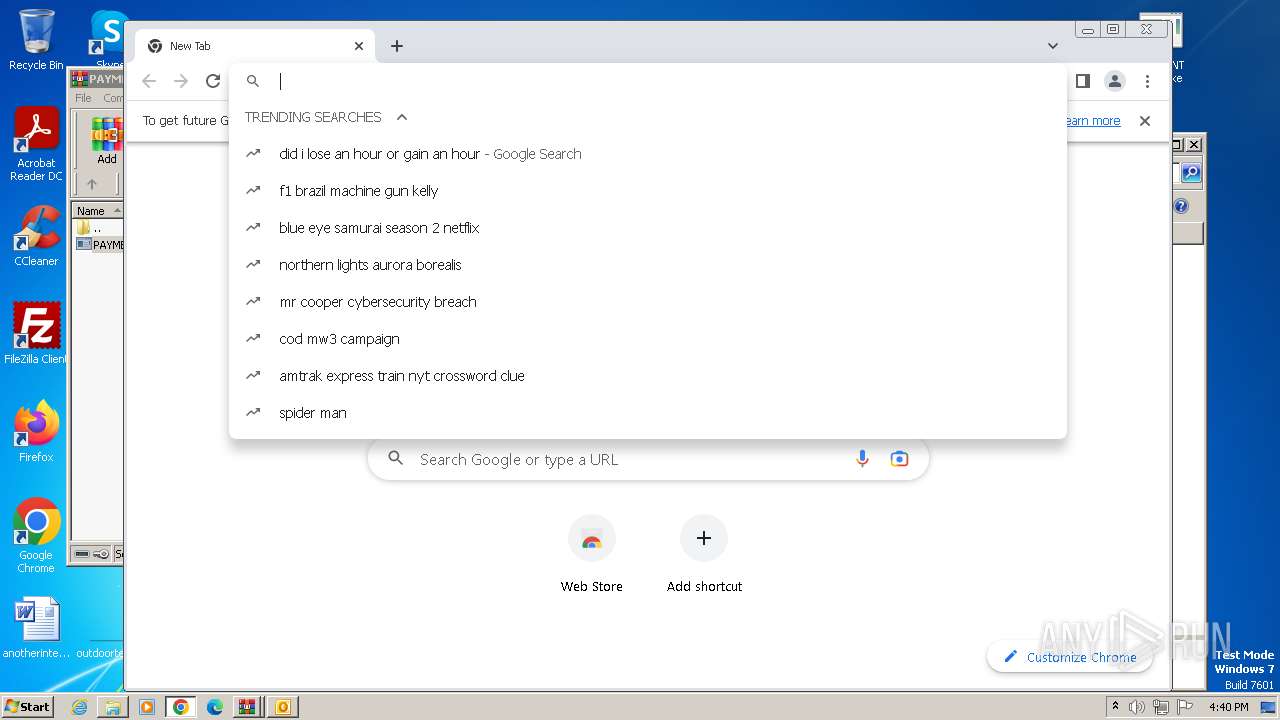Click the search magnifier in the background window

pyautogui.click(x=1190, y=173)
